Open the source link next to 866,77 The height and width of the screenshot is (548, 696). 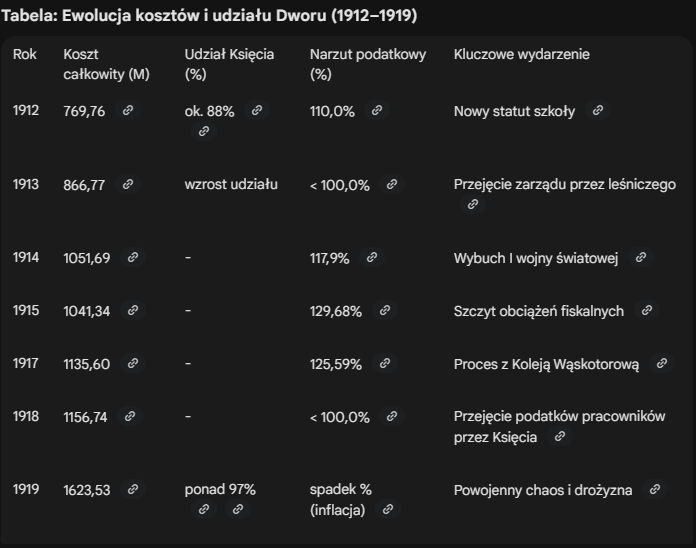(126, 185)
